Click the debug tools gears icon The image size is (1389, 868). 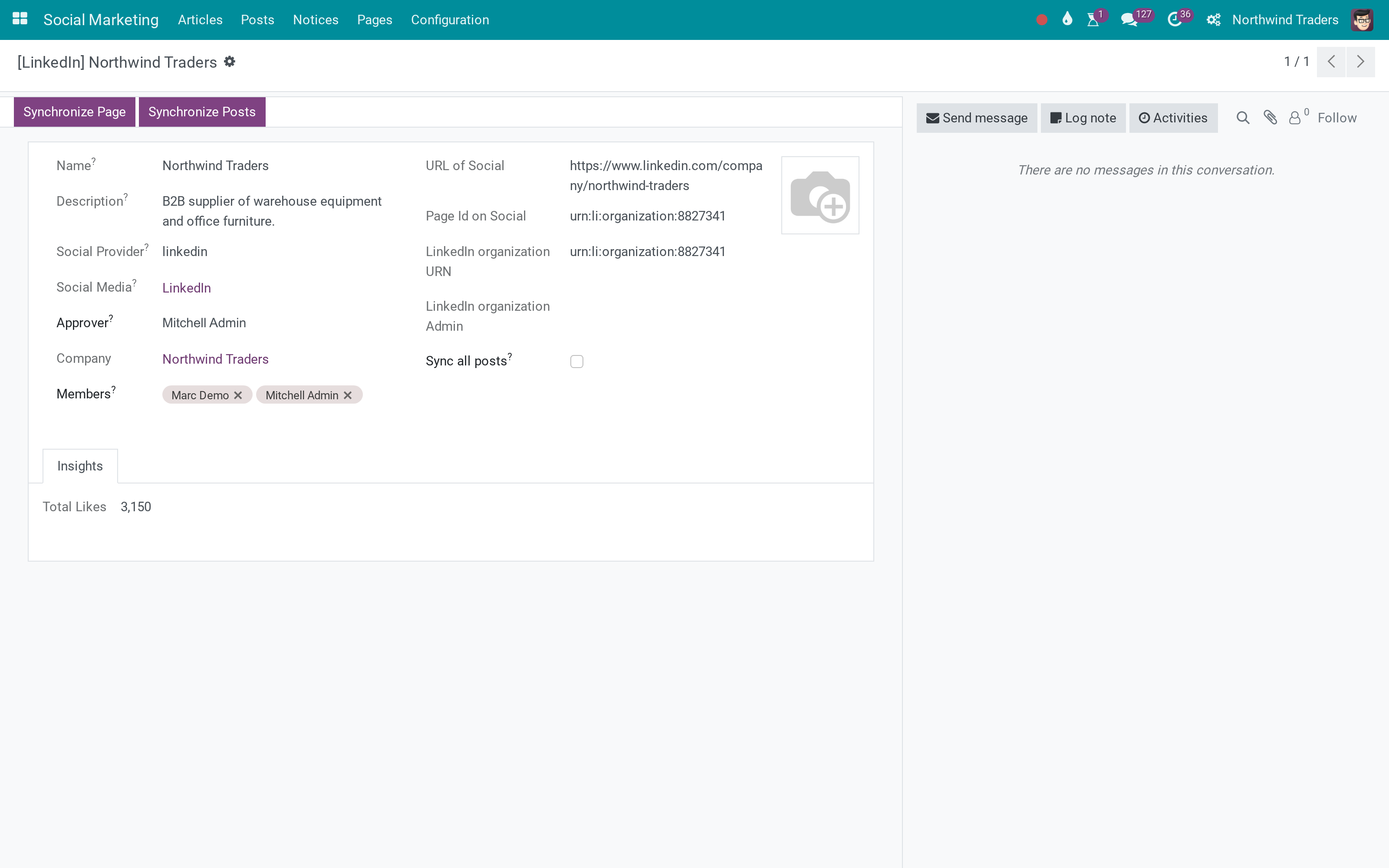tap(1213, 20)
